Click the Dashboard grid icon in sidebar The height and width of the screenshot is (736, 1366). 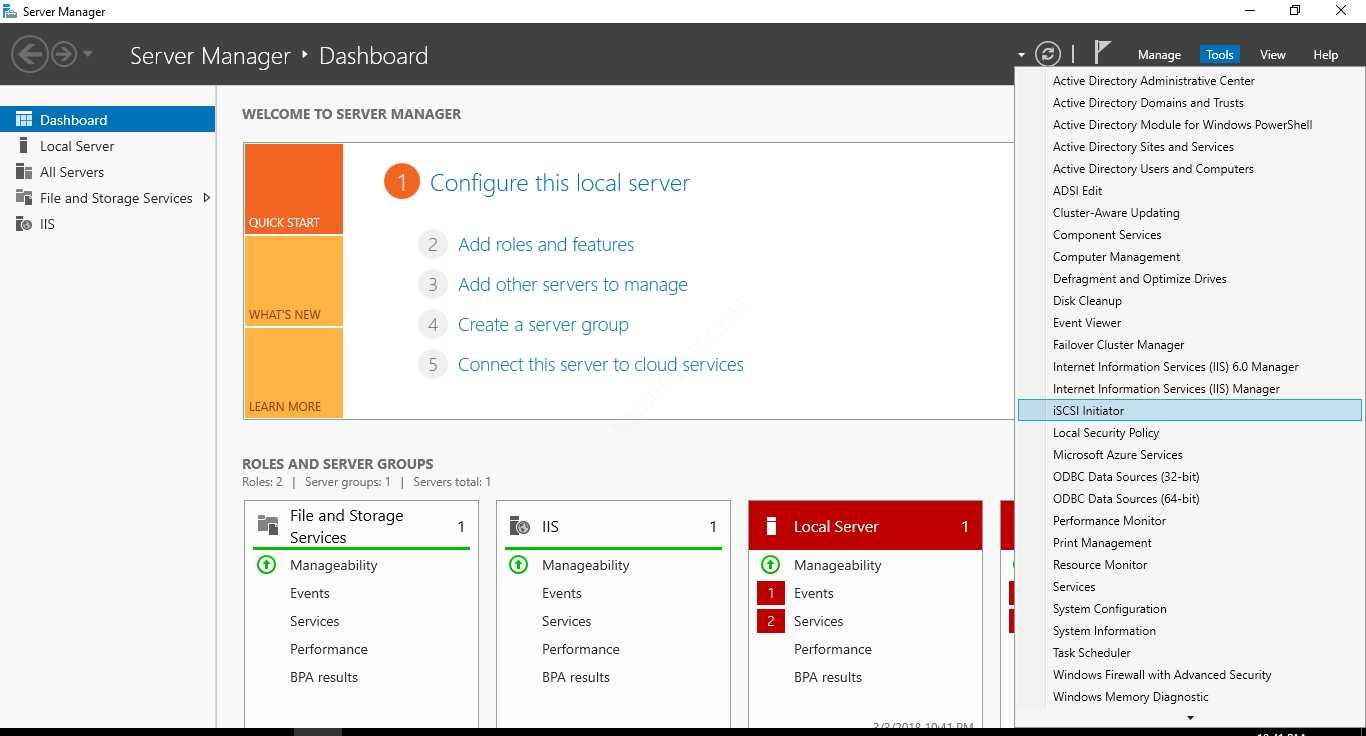(24, 119)
